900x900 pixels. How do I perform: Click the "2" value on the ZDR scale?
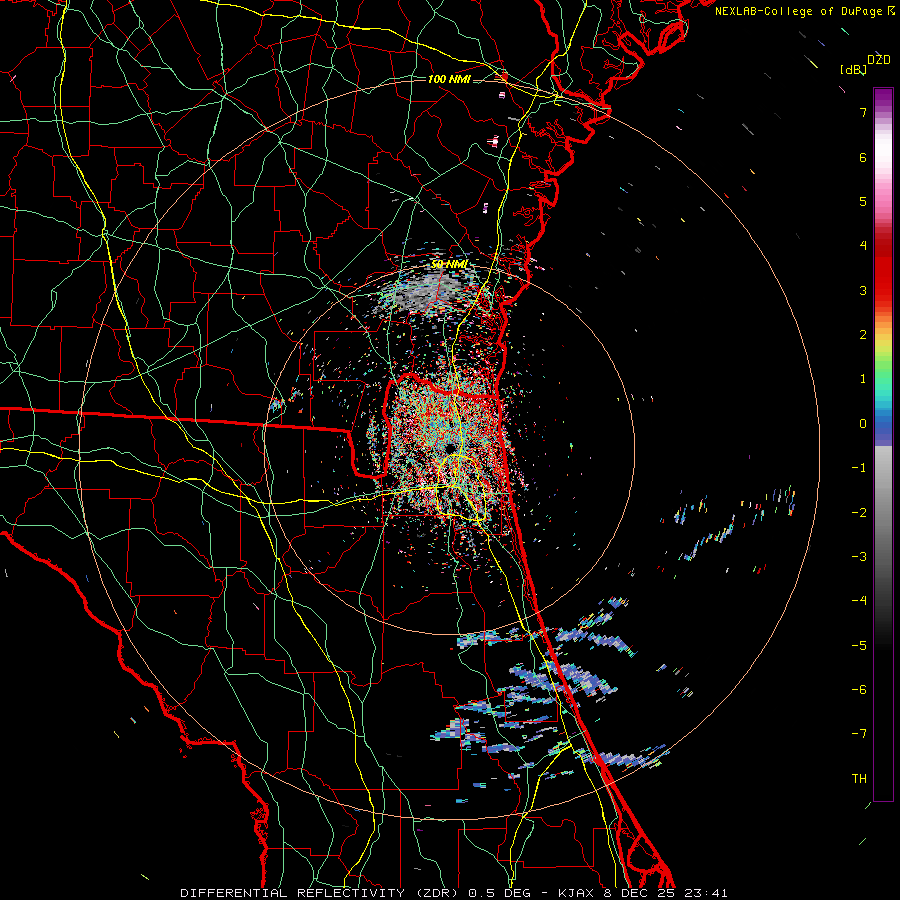[863, 335]
